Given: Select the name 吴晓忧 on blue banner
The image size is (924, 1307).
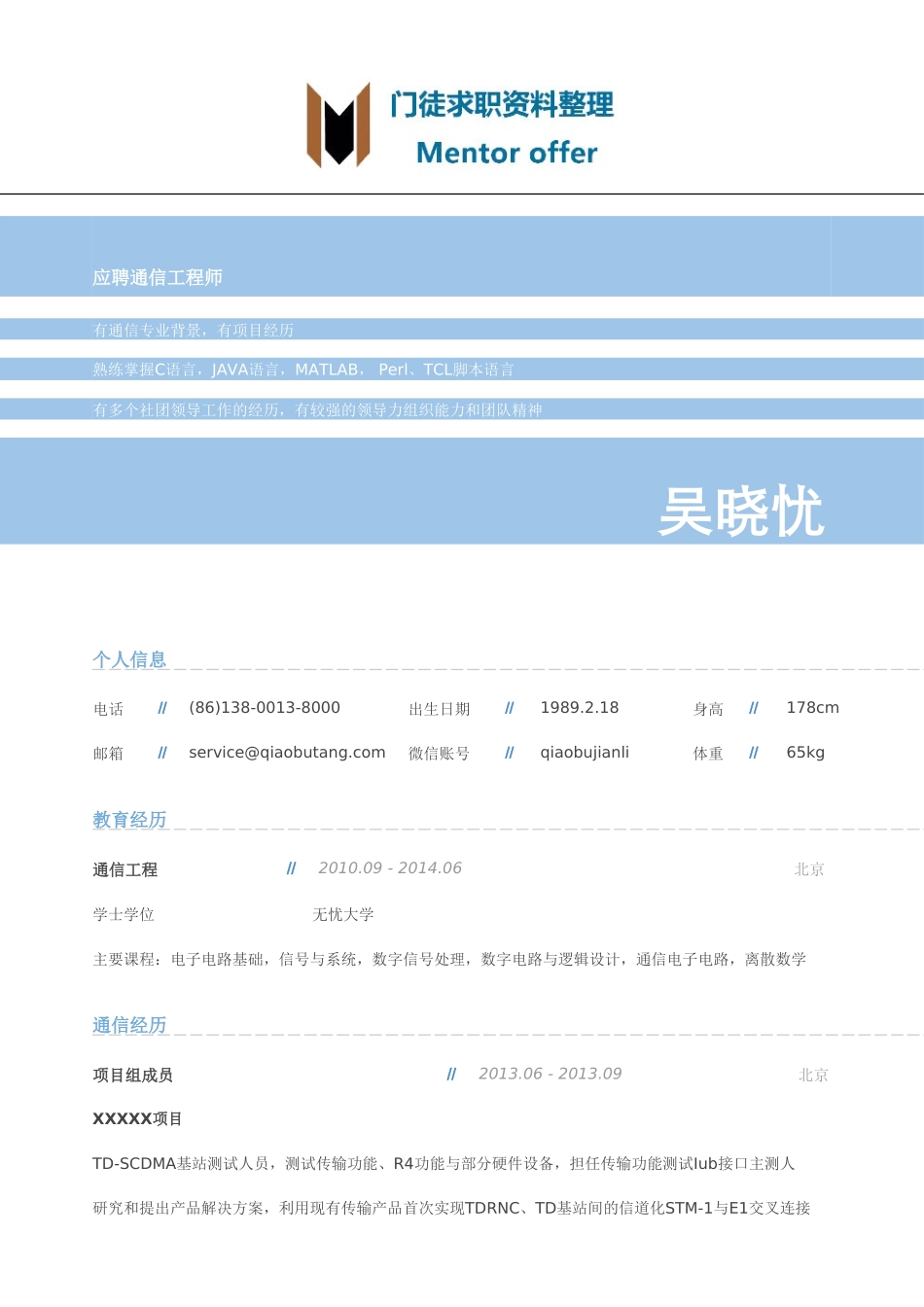Looking at the screenshot, I should (743, 506).
